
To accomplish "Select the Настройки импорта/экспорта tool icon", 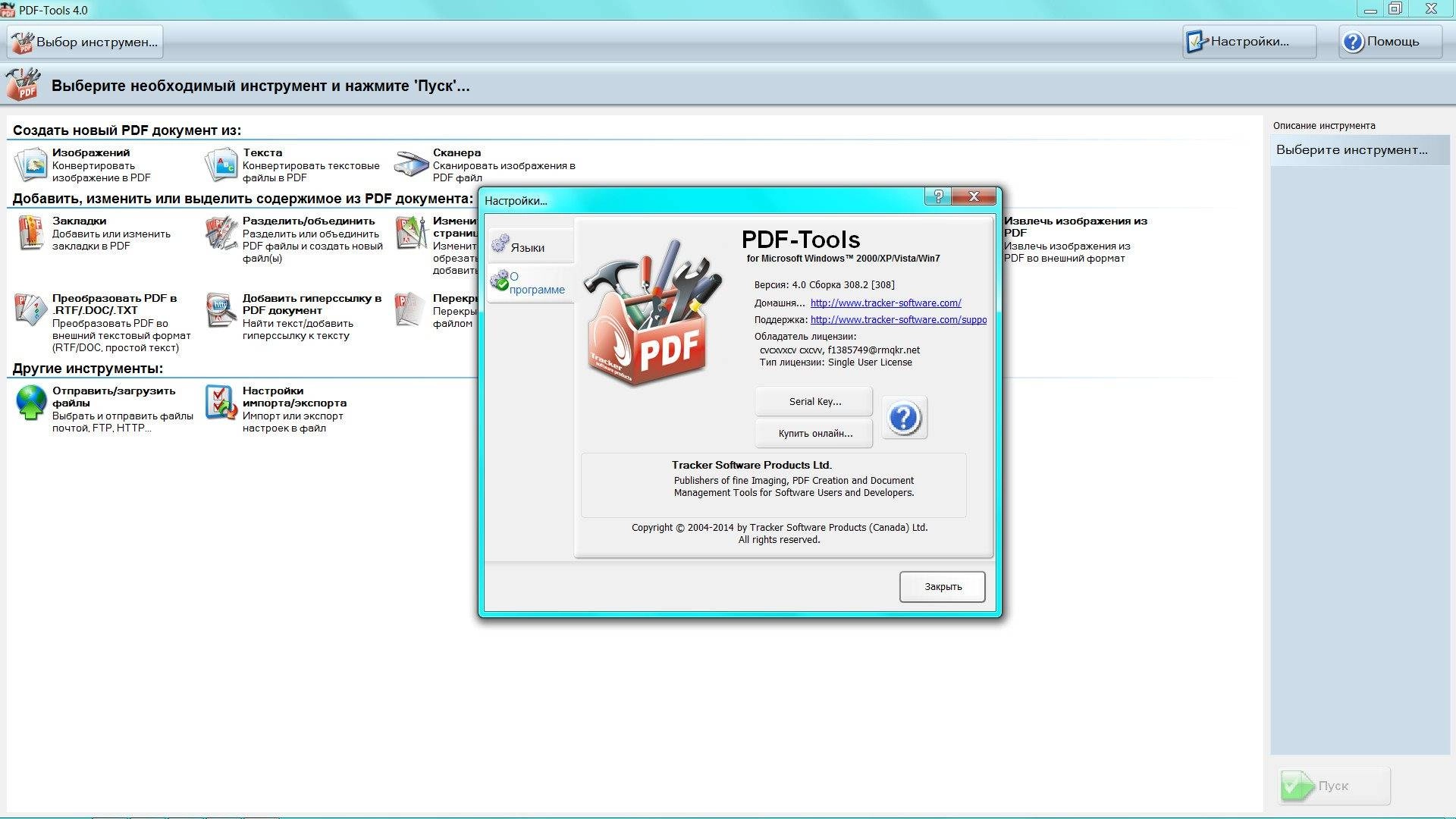I will coord(221,403).
